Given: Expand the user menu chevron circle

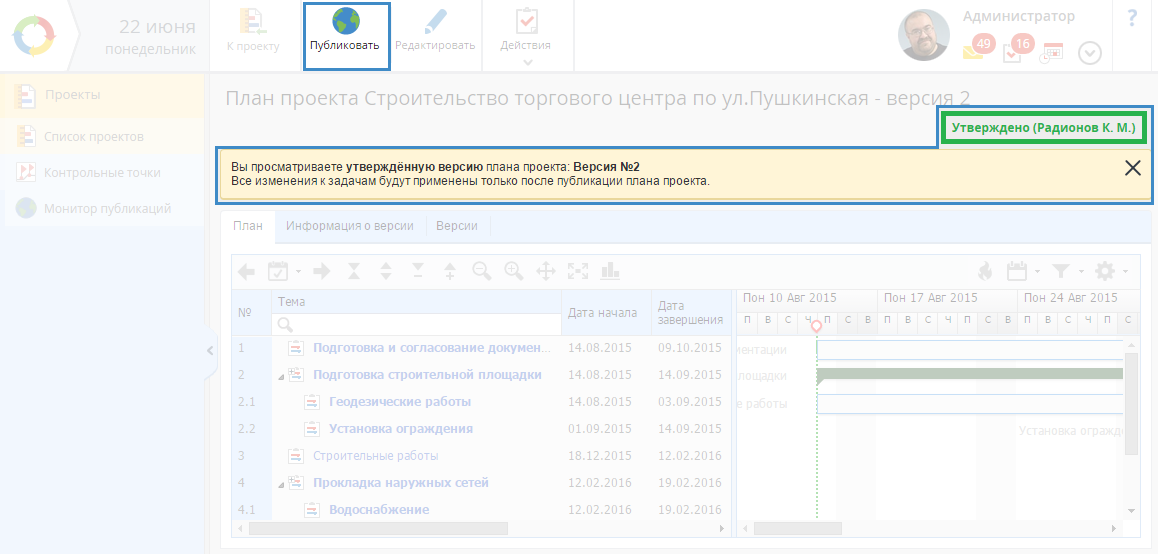Looking at the screenshot, I should pos(1089,53).
